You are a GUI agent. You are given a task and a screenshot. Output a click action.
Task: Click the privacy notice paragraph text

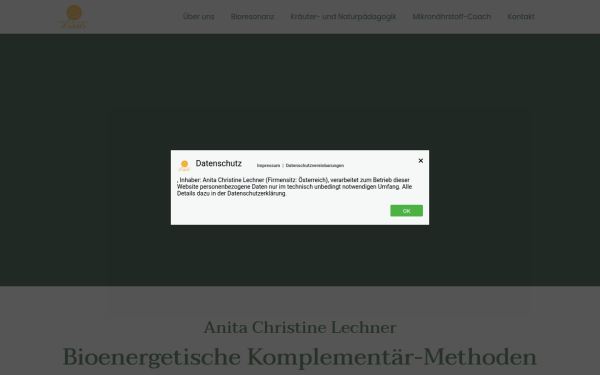(294, 187)
